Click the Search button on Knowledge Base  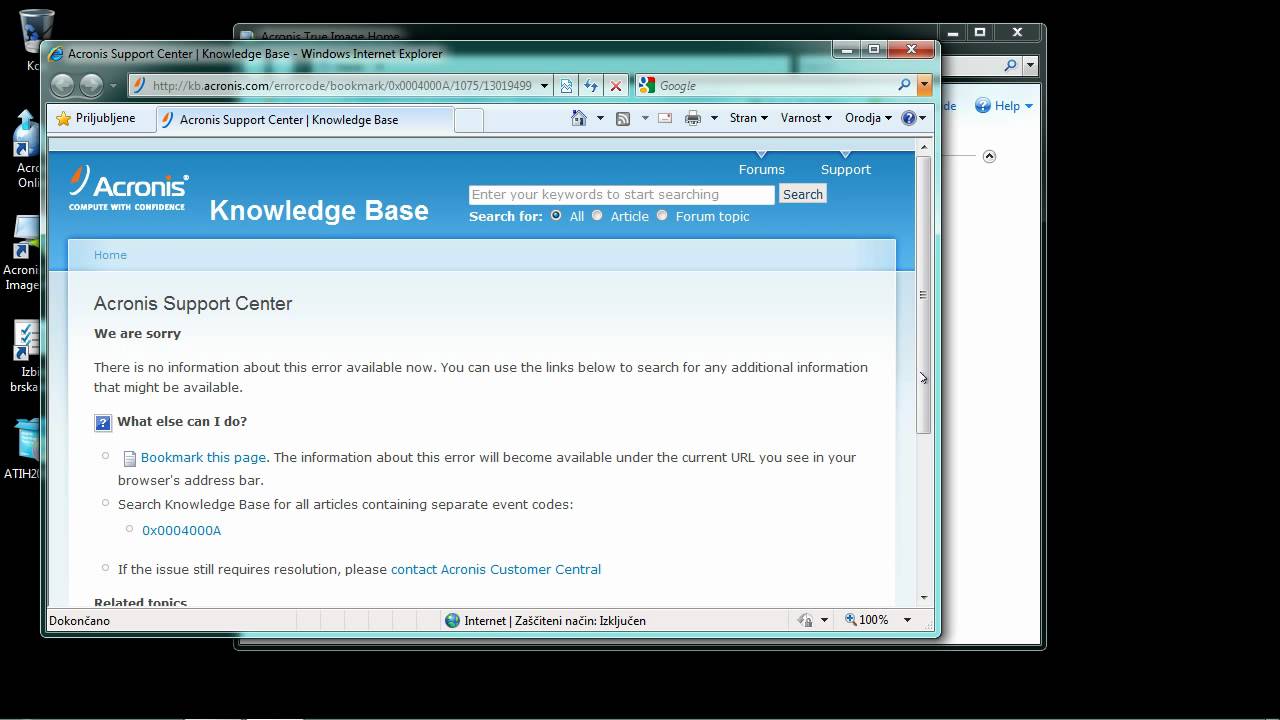(x=802, y=194)
